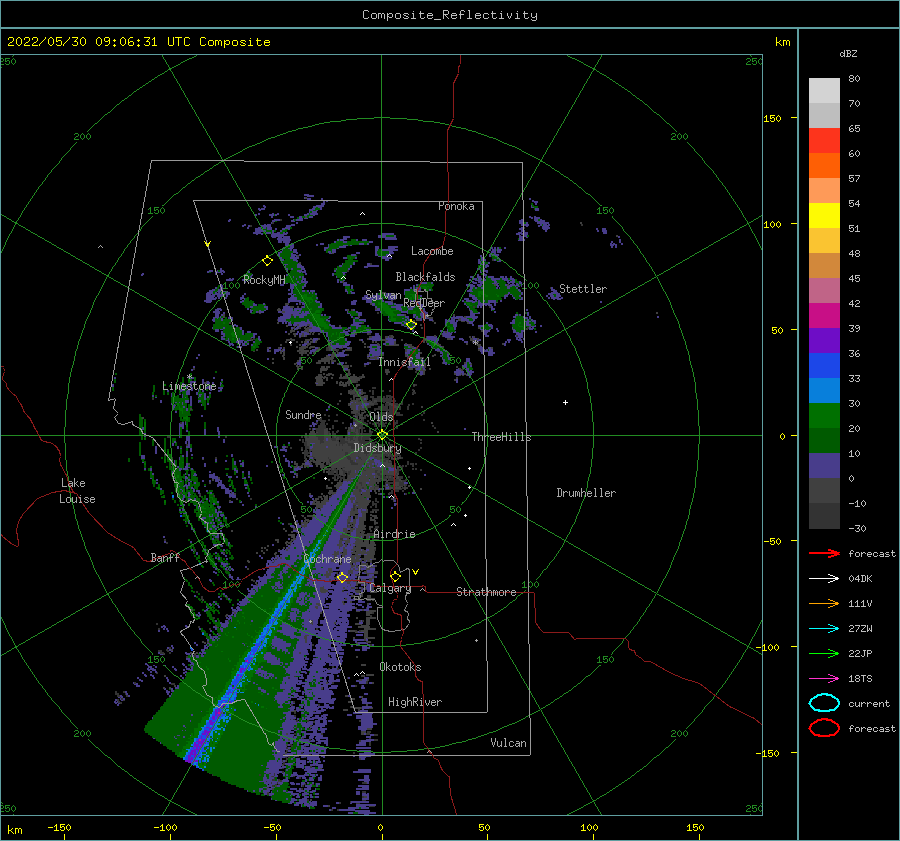Click the -100 tick on the bottom axis
The width and height of the screenshot is (900, 841).
coord(165,828)
